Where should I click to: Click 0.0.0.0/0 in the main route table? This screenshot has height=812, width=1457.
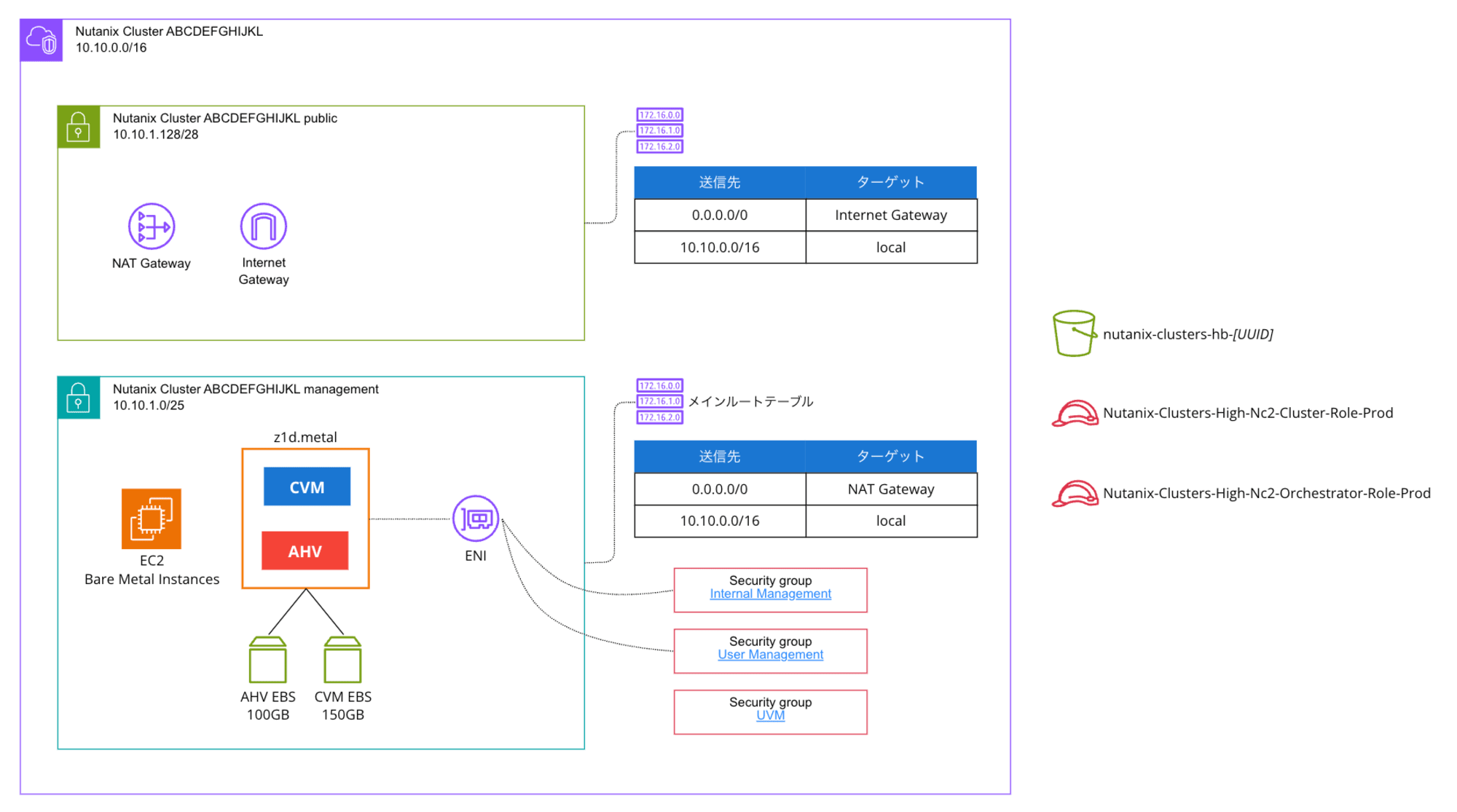point(720,489)
